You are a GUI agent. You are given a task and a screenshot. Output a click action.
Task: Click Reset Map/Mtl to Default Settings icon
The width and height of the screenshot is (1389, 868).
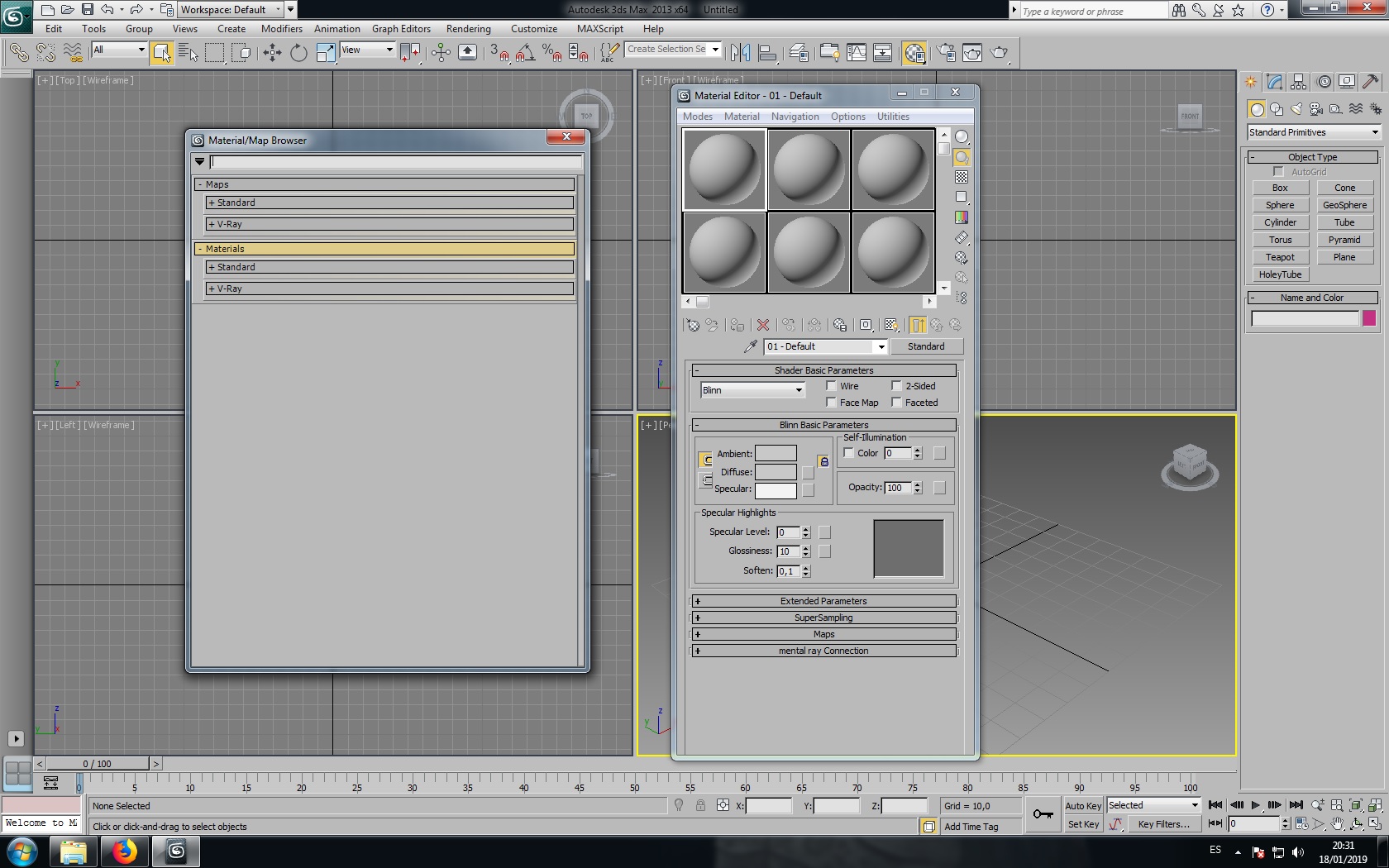point(763,325)
